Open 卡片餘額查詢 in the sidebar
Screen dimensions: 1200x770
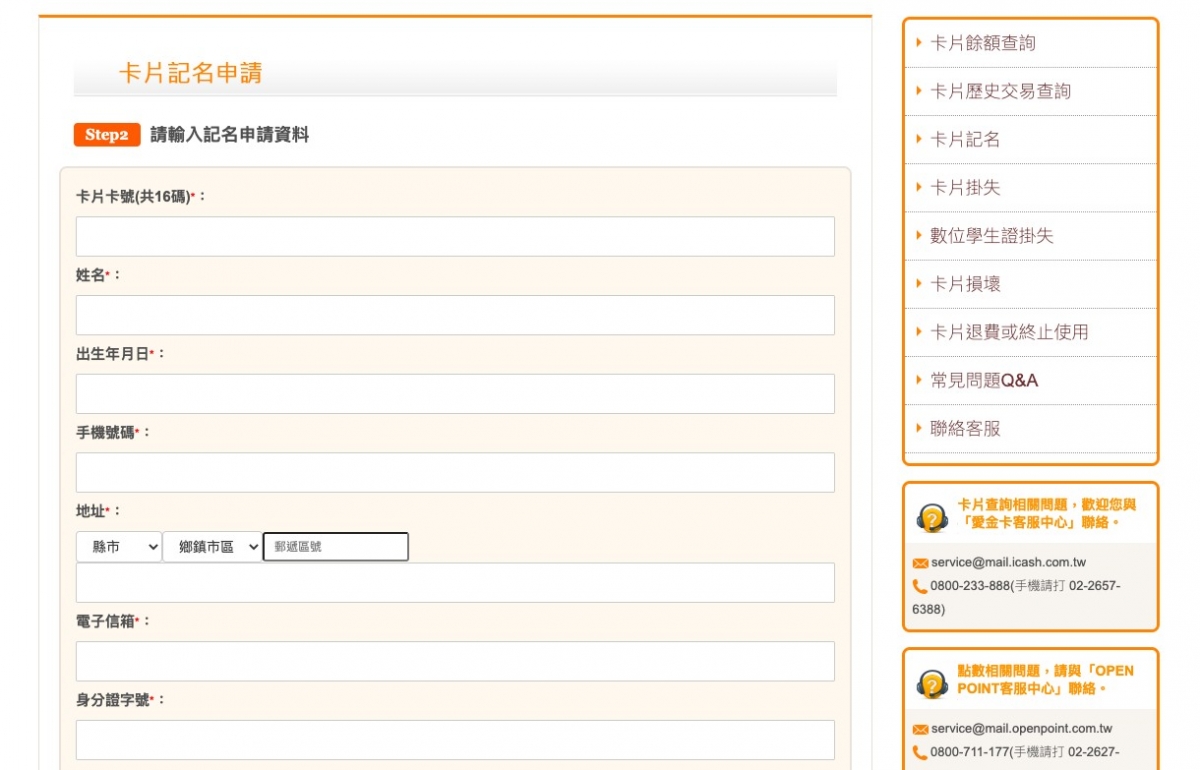(x=983, y=43)
